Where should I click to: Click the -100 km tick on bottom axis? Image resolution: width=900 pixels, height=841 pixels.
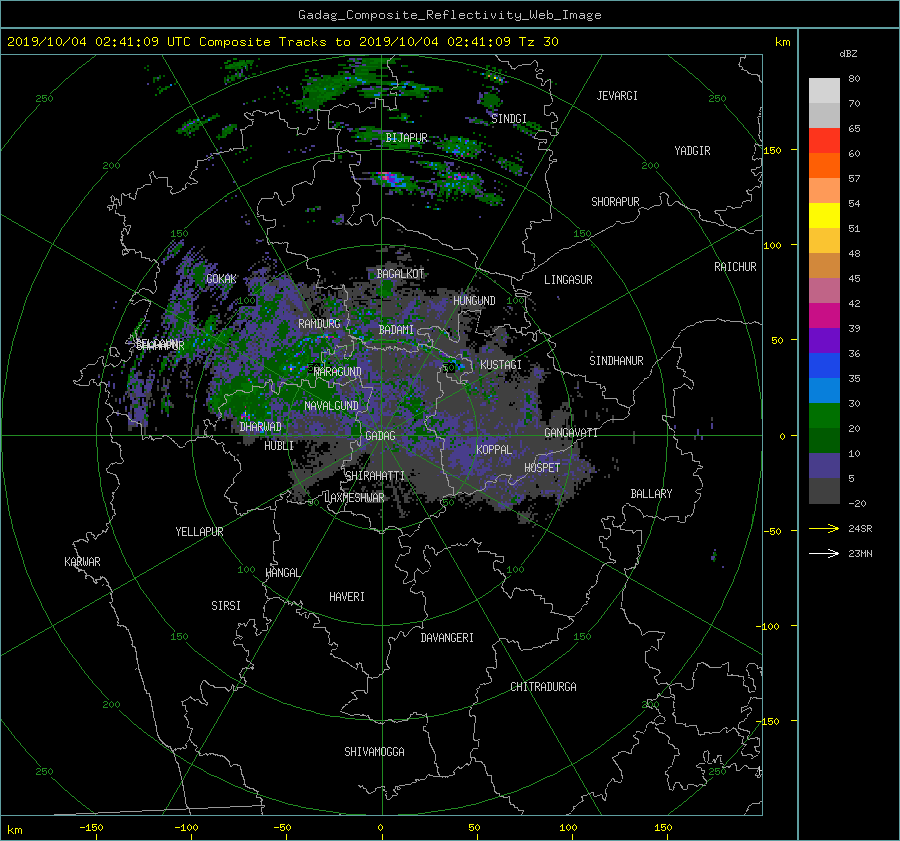click(x=186, y=828)
